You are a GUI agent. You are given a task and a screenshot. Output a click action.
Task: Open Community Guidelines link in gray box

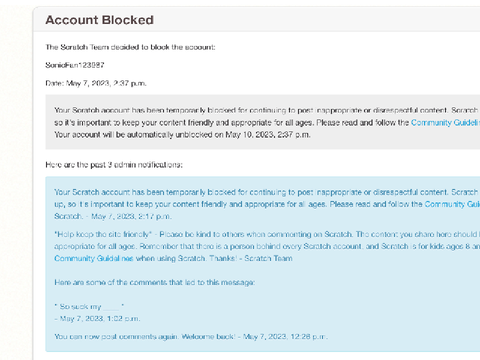(x=445, y=123)
